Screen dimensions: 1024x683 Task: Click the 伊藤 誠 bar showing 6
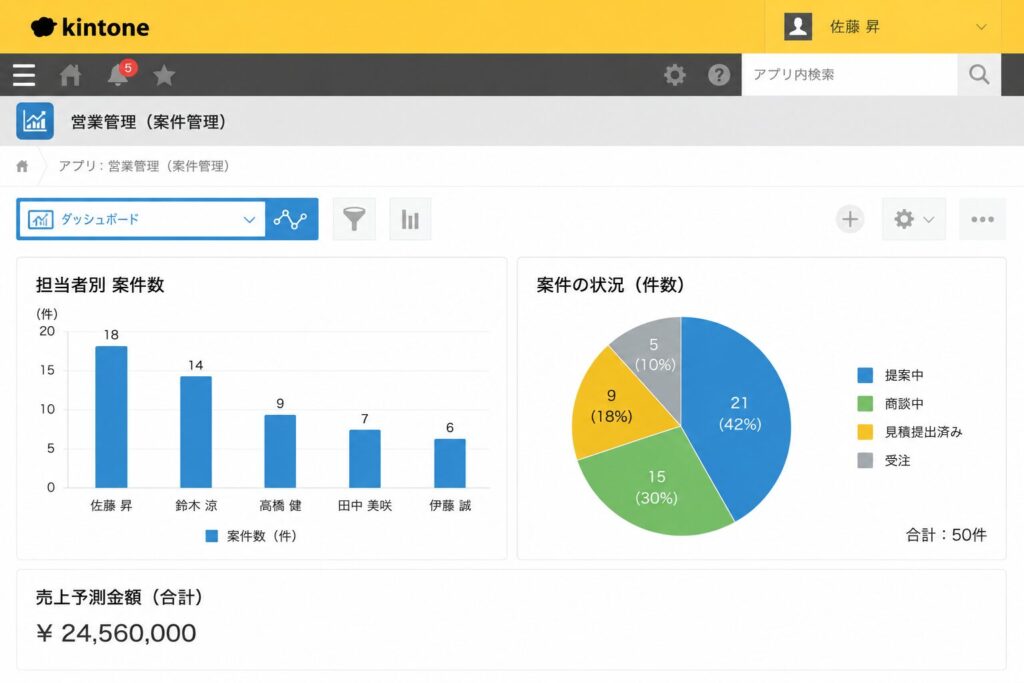(450, 463)
